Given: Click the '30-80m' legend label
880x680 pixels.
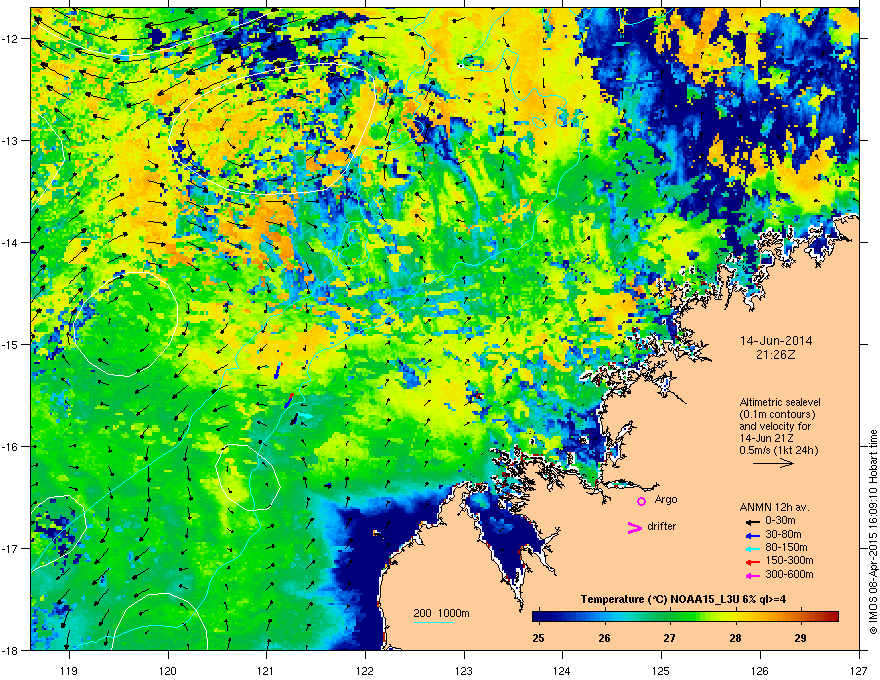Looking at the screenshot, I should pos(783,534).
